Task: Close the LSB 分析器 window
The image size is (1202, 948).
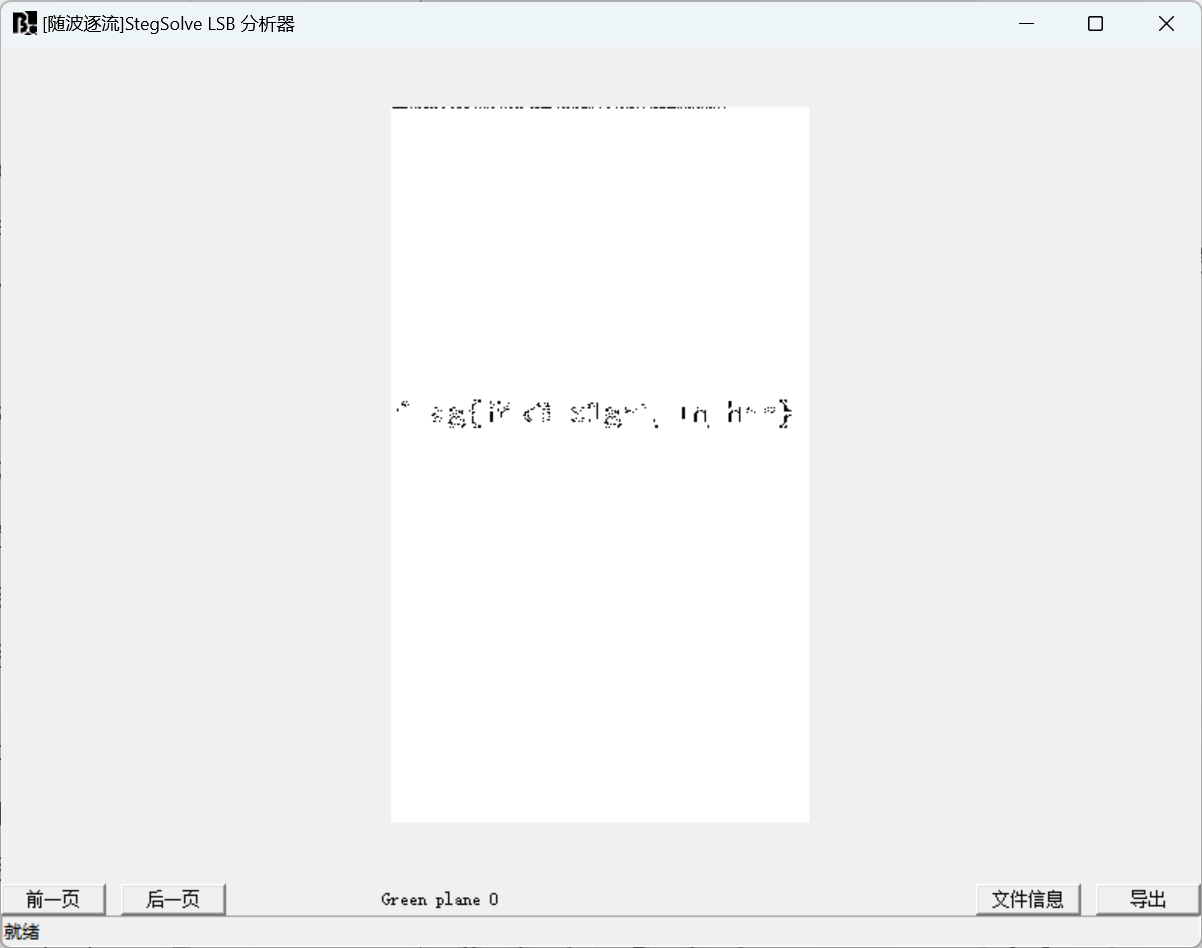Action: (1166, 23)
